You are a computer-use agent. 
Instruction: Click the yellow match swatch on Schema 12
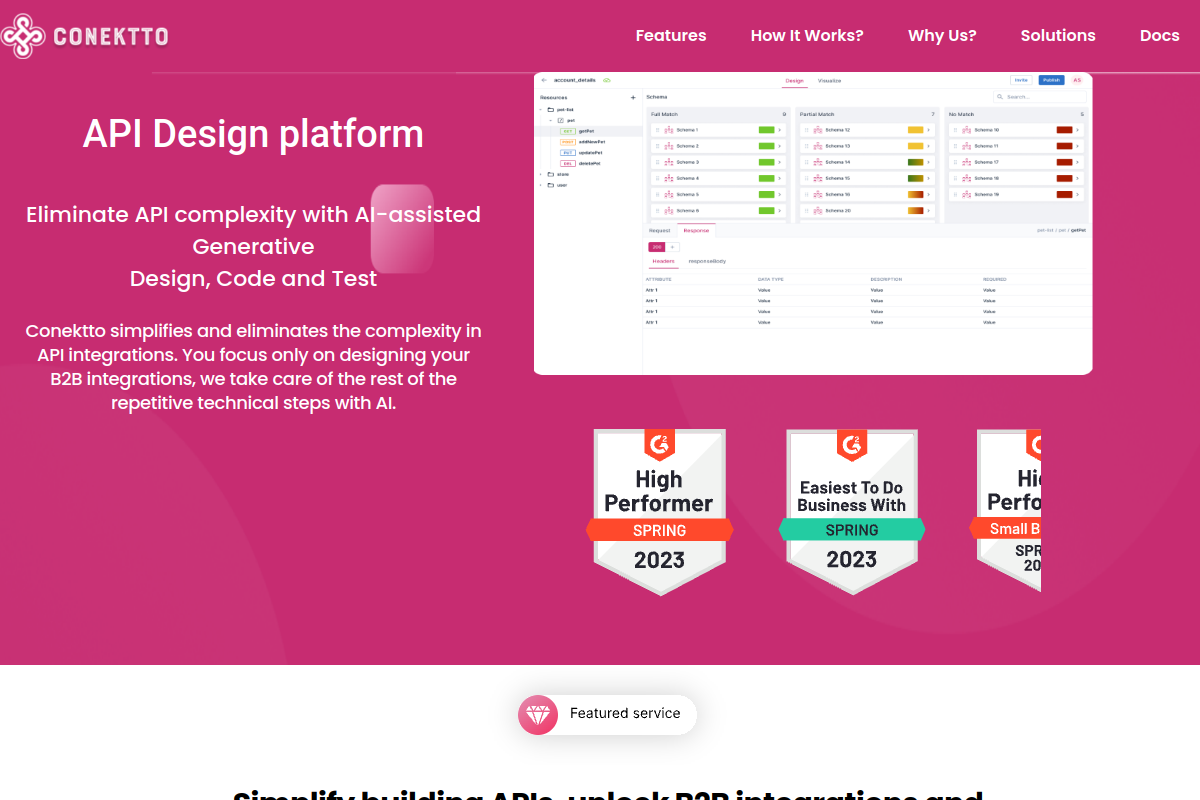tap(915, 130)
